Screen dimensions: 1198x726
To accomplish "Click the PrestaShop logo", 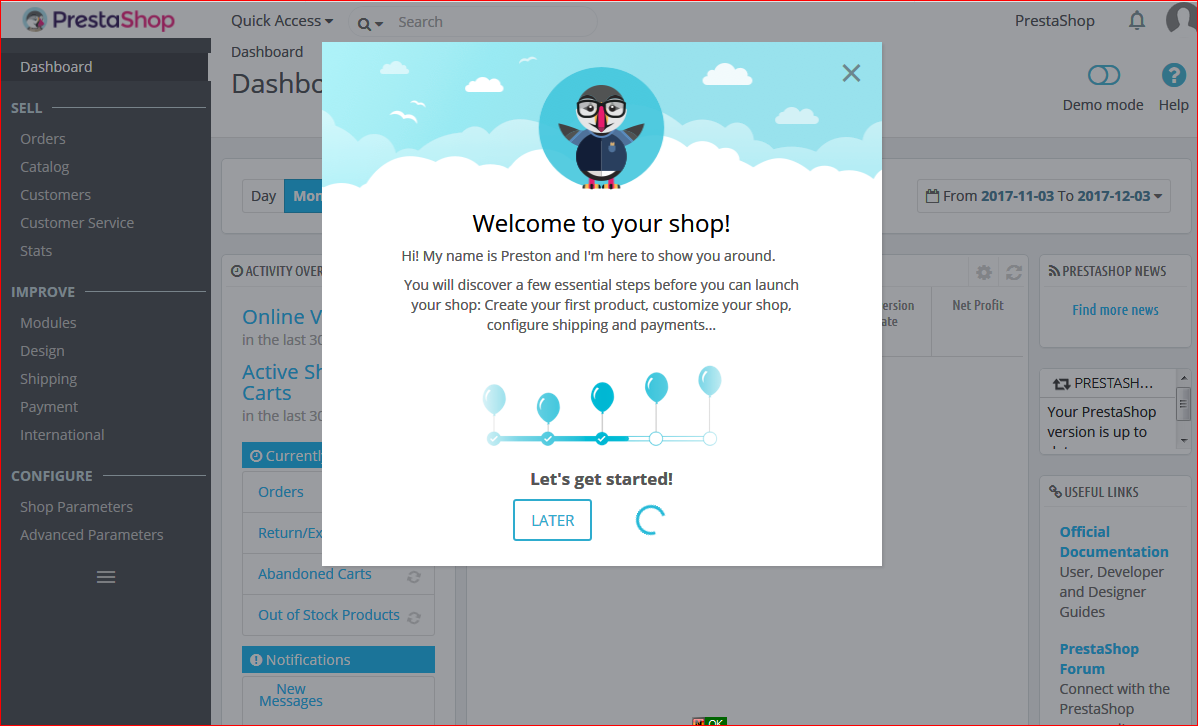I will coord(99,19).
